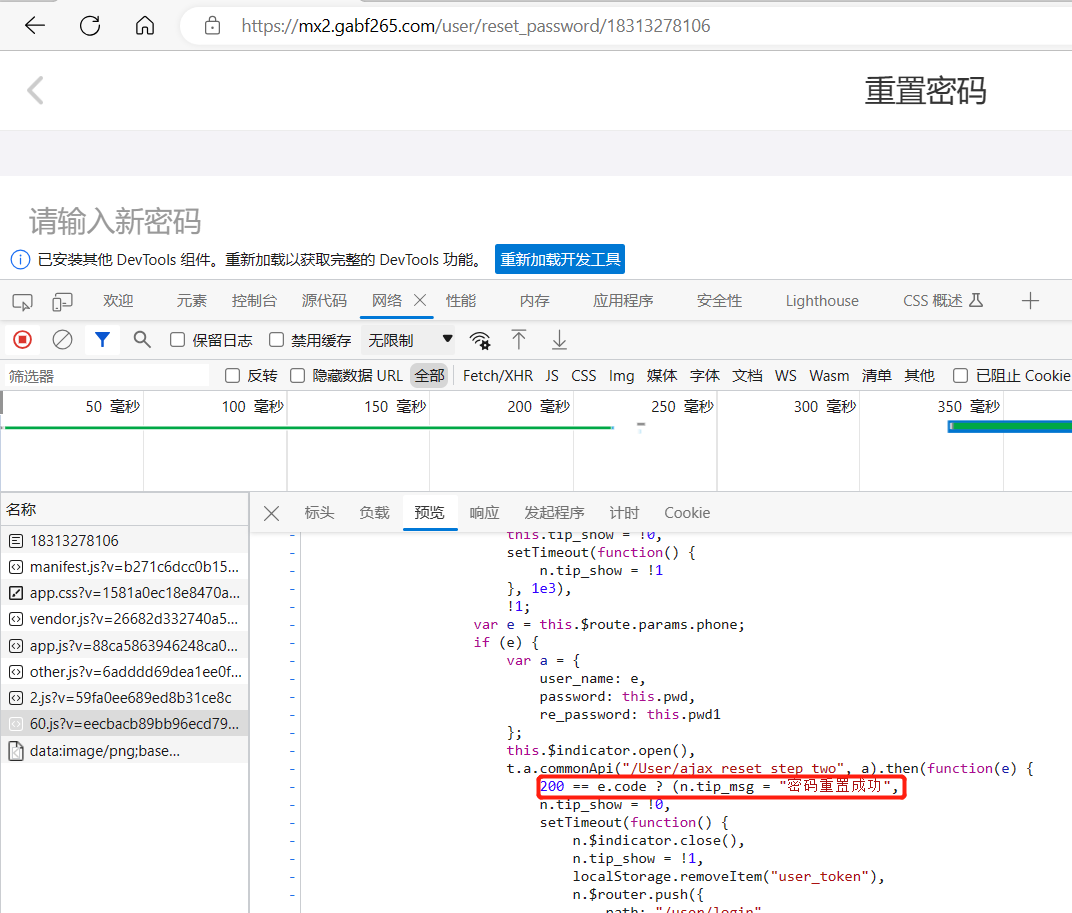Select the vendor.js request row
1072x913 pixels.
124,619
